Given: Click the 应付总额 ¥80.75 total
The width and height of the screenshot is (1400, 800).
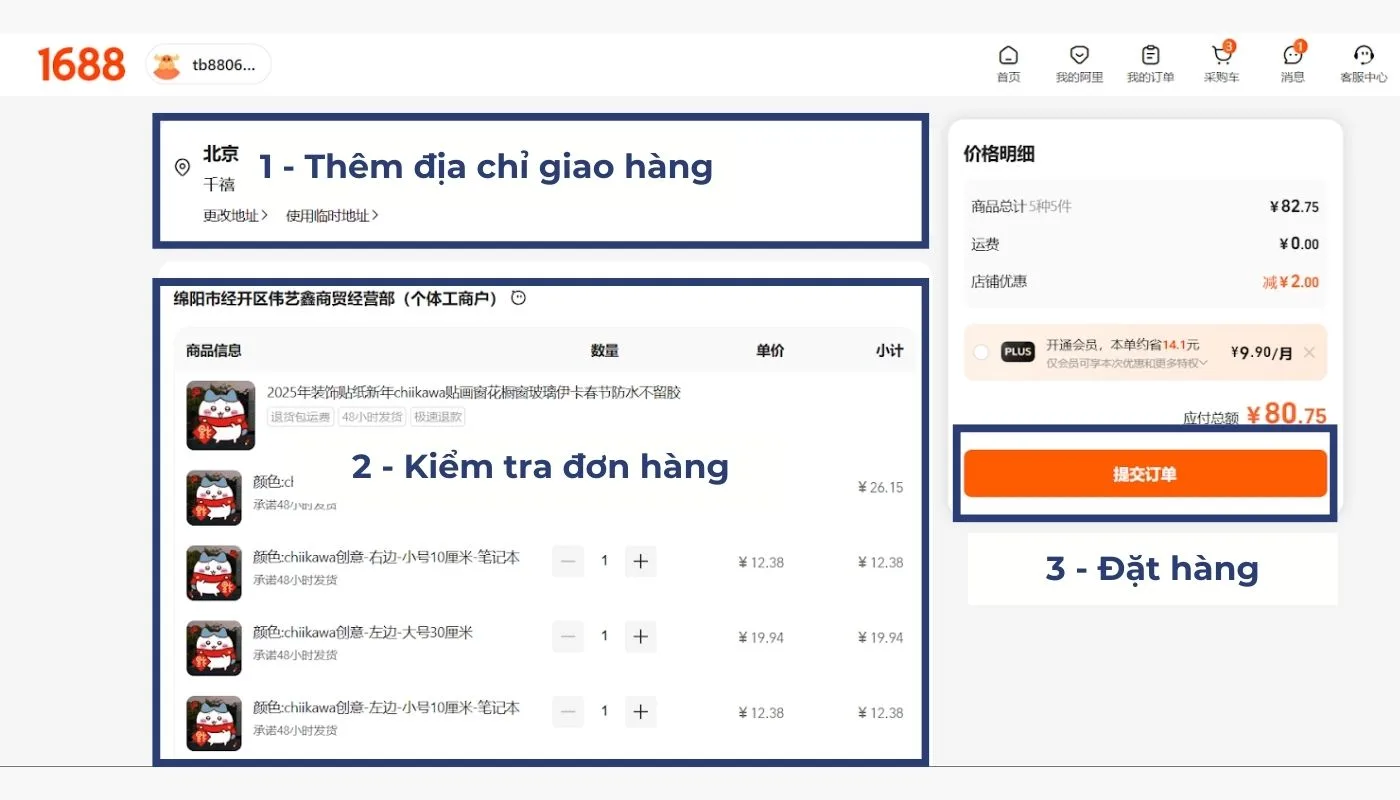Looking at the screenshot, I should [1286, 414].
